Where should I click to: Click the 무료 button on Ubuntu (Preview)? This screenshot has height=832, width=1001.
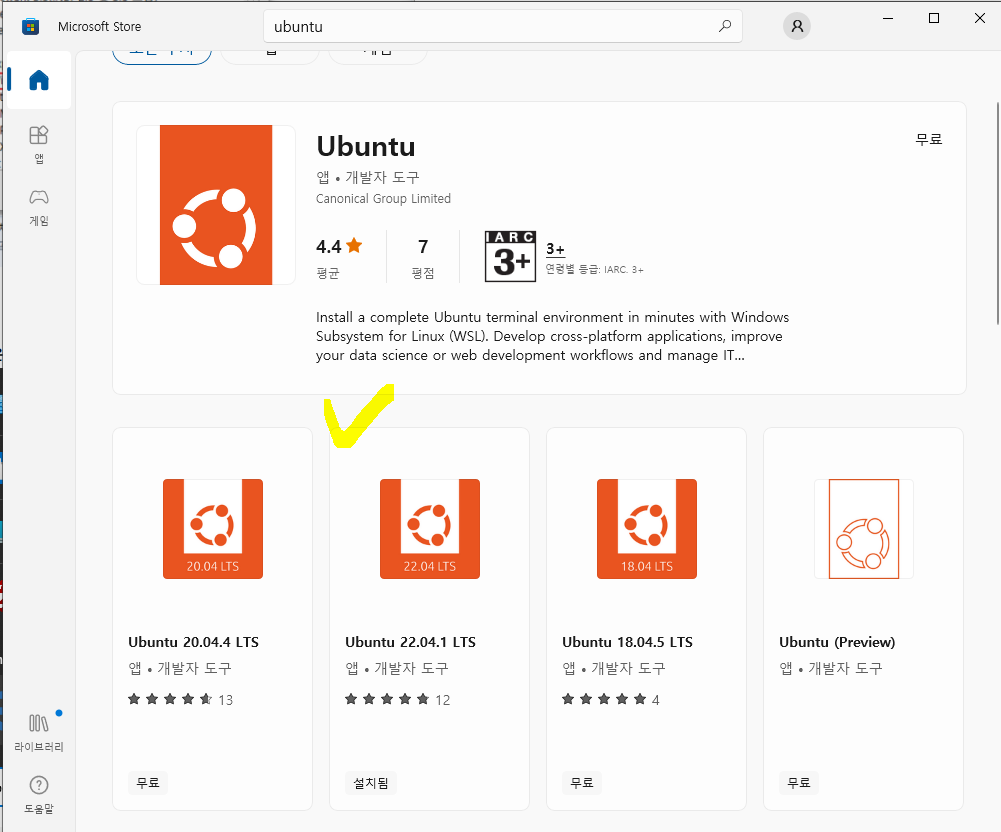click(799, 783)
